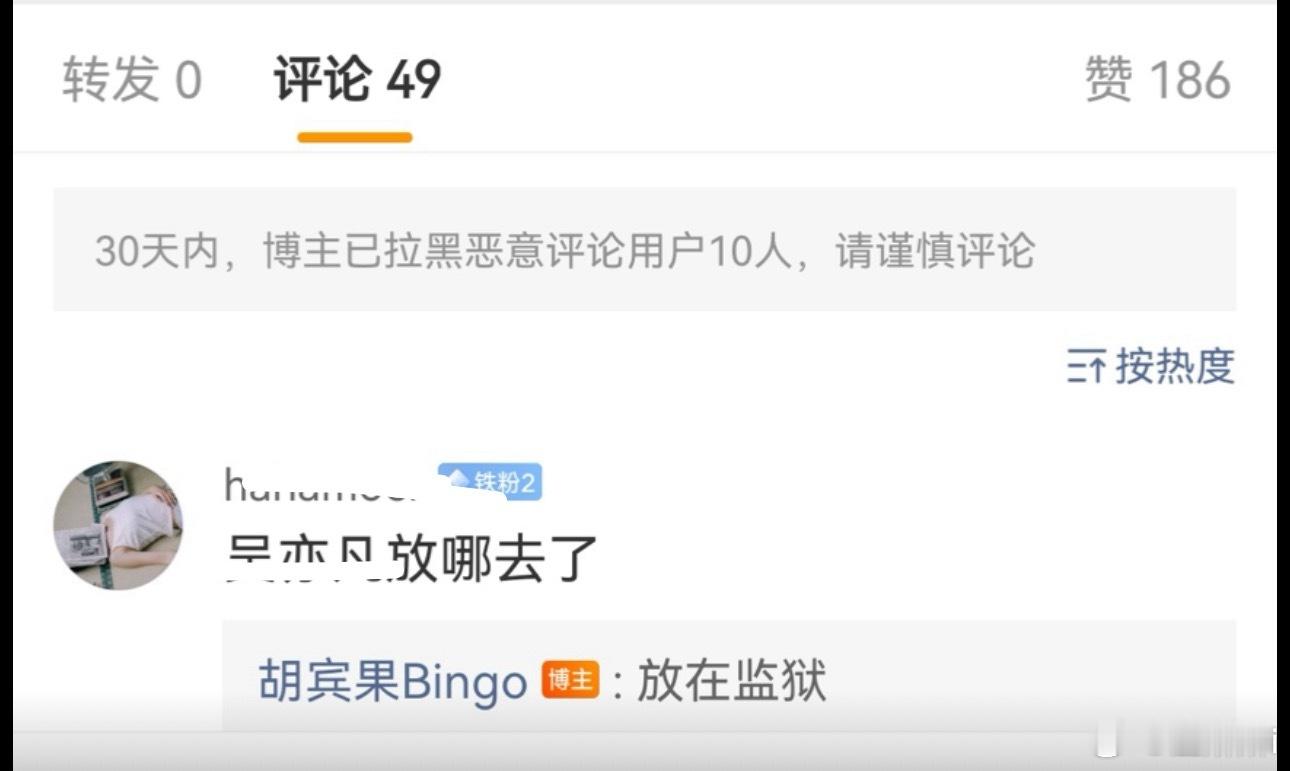Click the commenter username starting with hana
1290x771 pixels.
click(x=326, y=484)
